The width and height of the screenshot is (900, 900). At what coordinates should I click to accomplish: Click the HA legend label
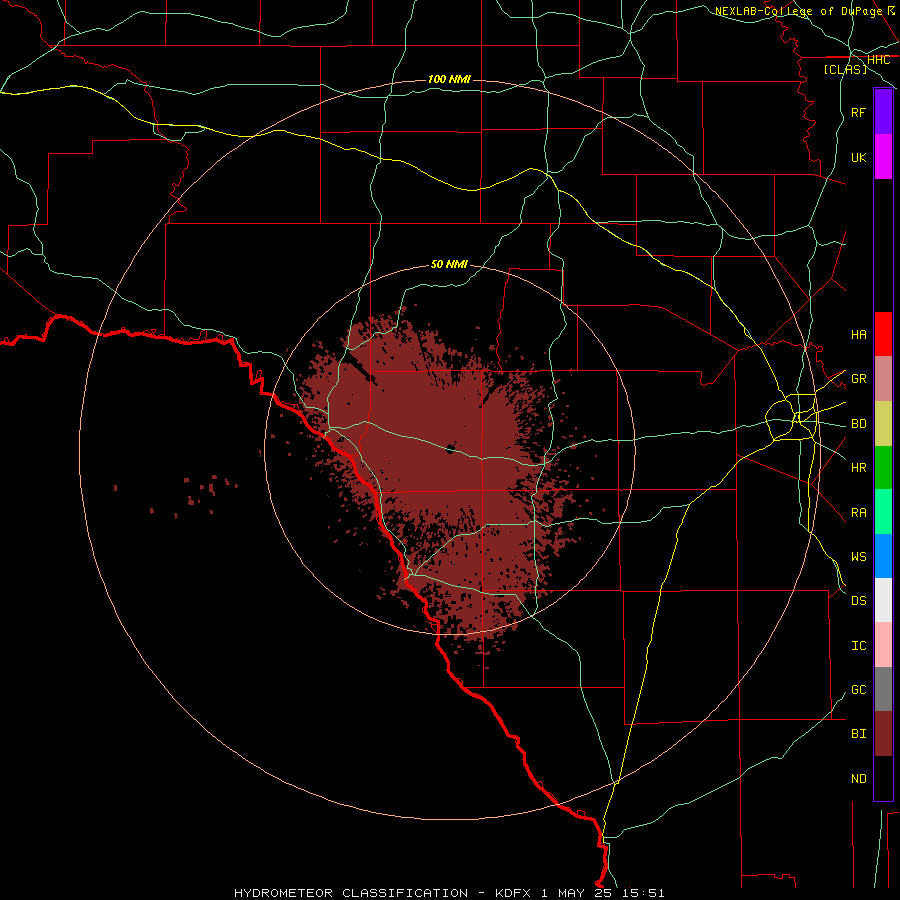pos(858,335)
